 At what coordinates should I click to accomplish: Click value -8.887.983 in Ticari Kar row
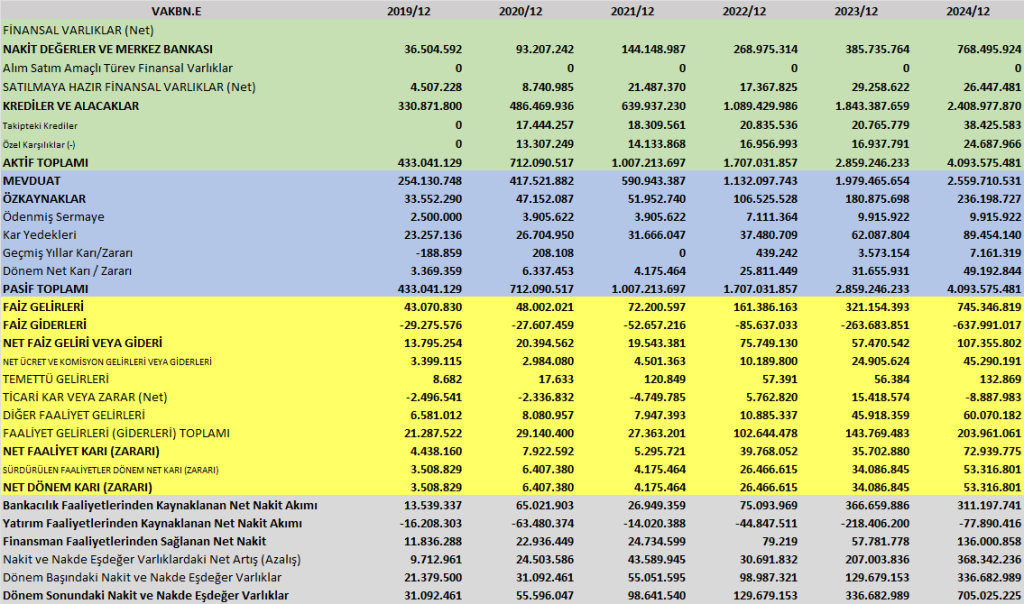click(x=993, y=397)
